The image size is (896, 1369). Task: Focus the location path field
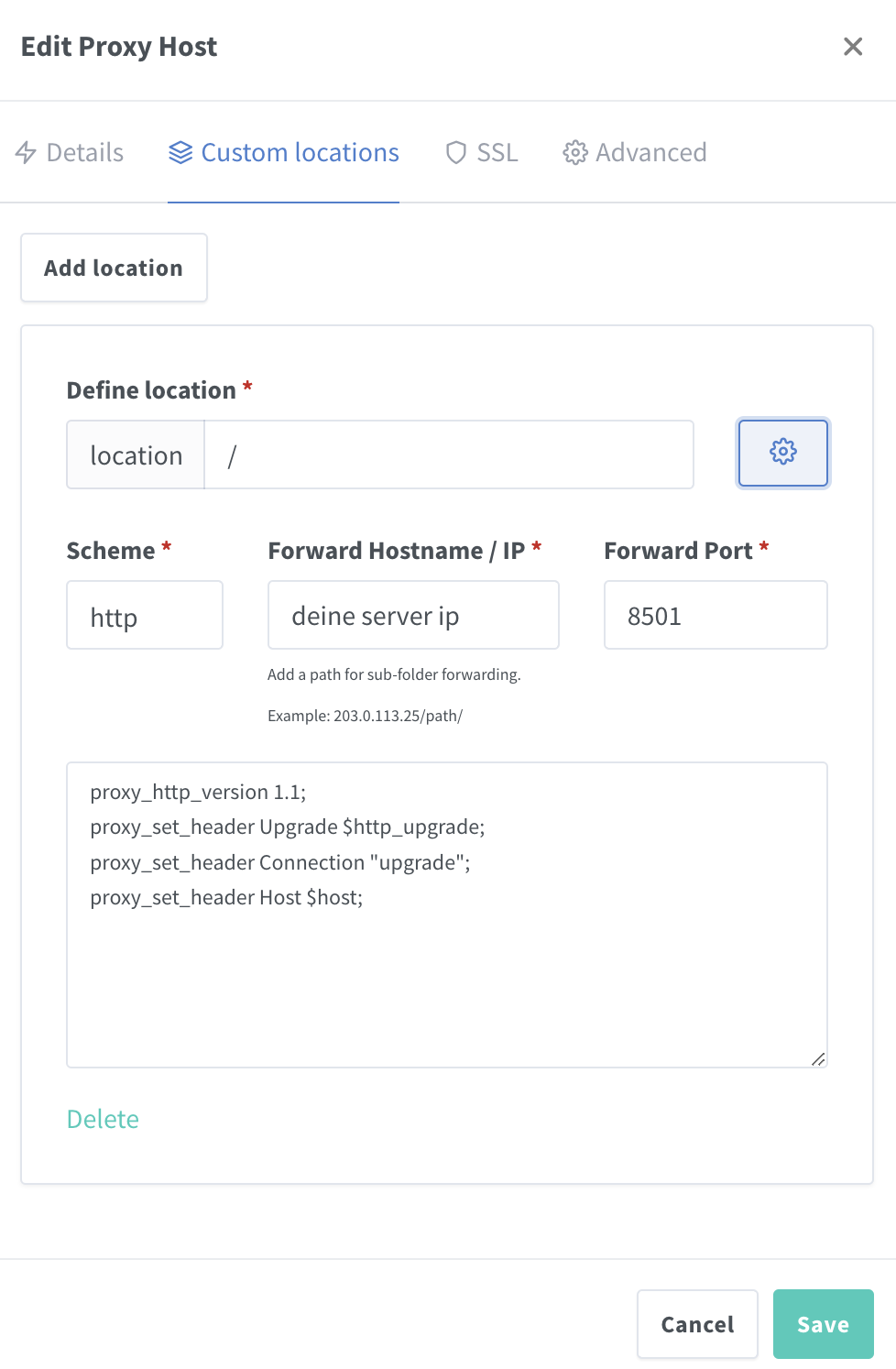449,455
